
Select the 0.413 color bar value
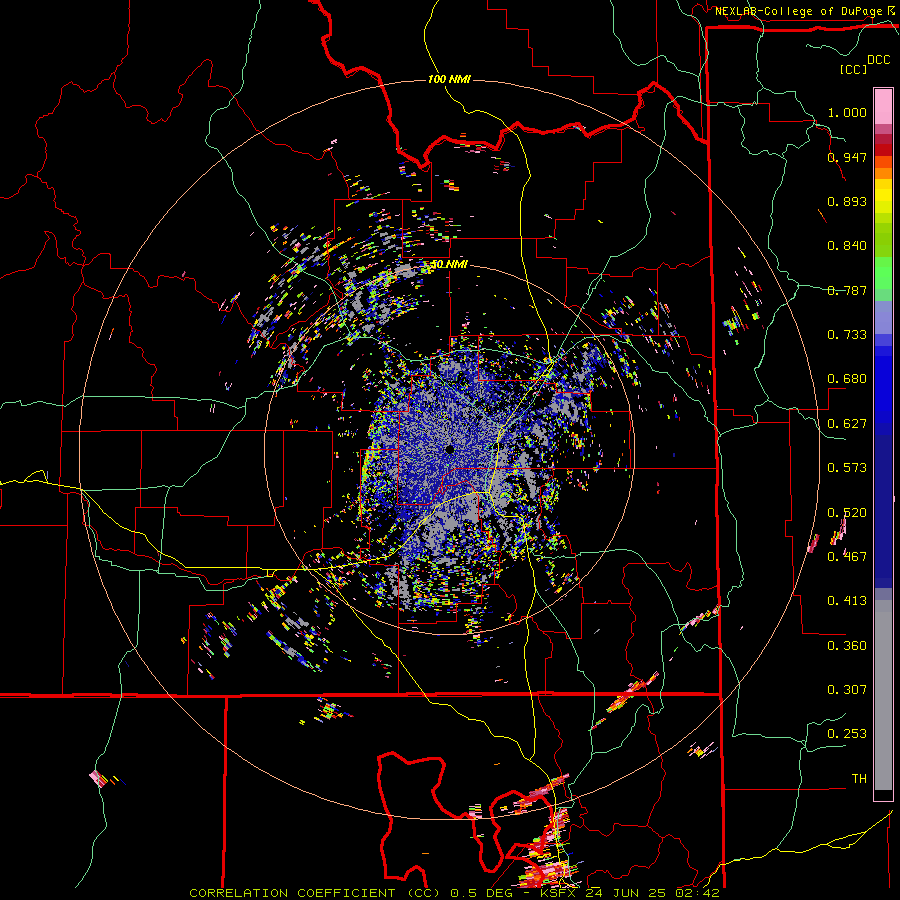[x=847, y=601]
